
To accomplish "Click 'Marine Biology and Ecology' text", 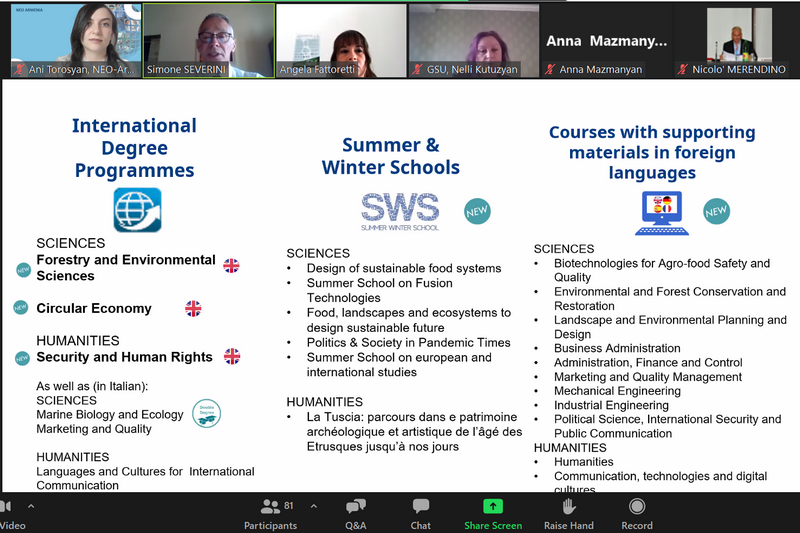I will tap(110, 415).
